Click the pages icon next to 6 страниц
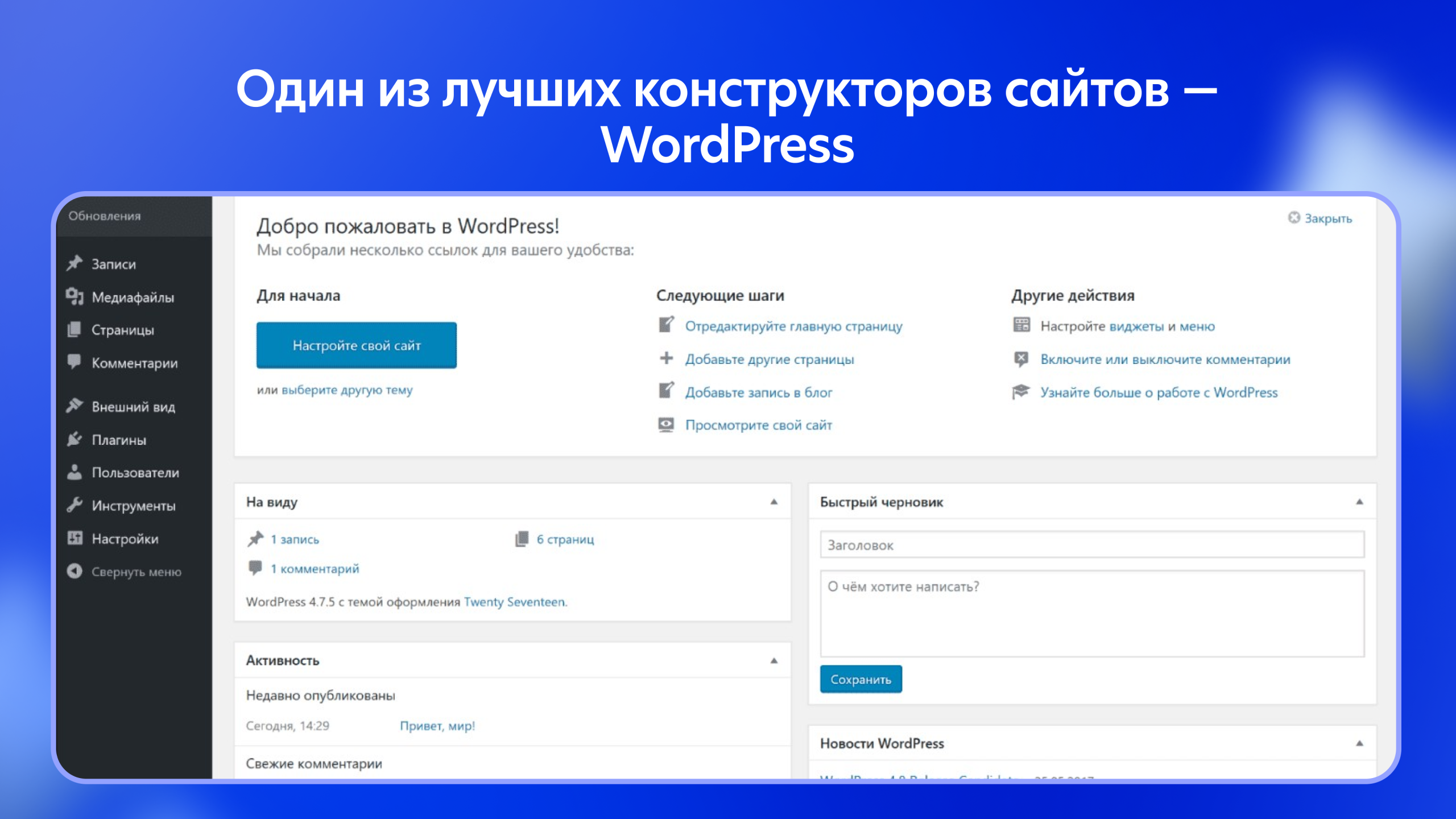The width and height of the screenshot is (1456, 819). [x=522, y=539]
